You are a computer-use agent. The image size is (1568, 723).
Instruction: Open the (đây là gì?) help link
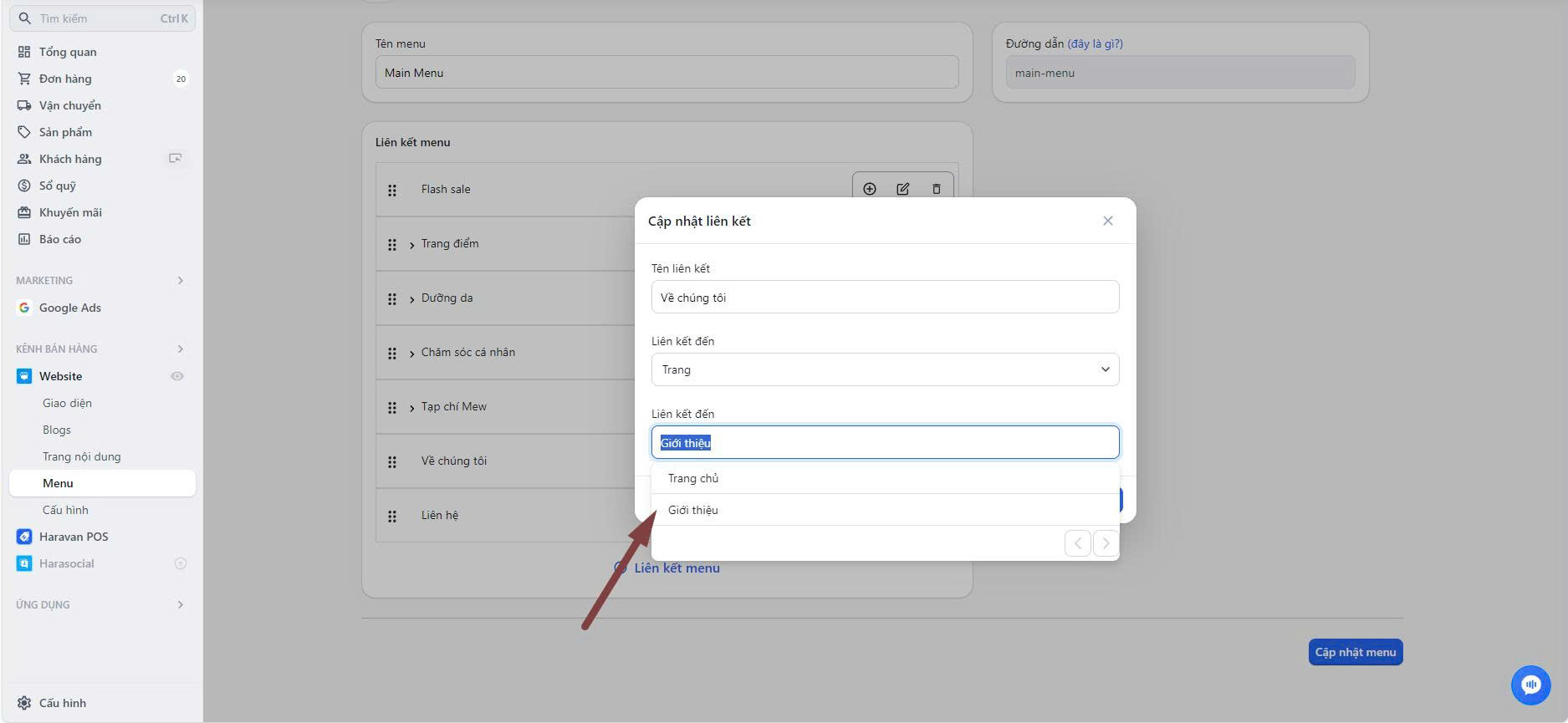click(x=1095, y=43)
